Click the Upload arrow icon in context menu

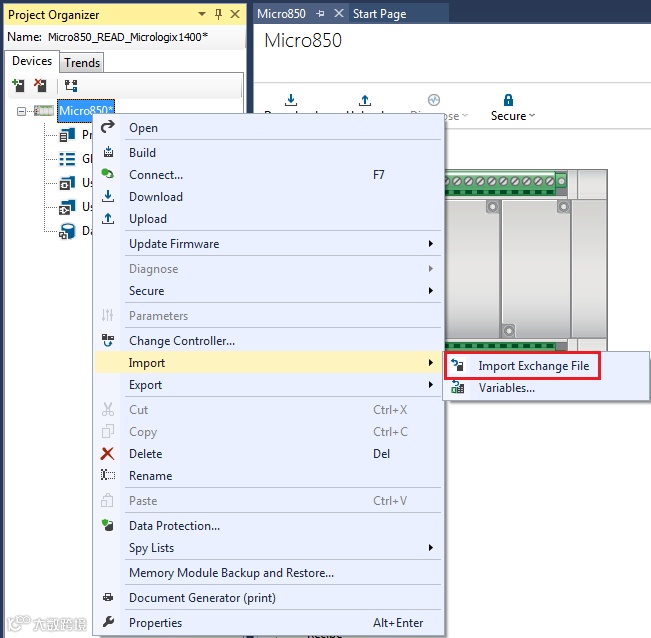coord(108,218)
